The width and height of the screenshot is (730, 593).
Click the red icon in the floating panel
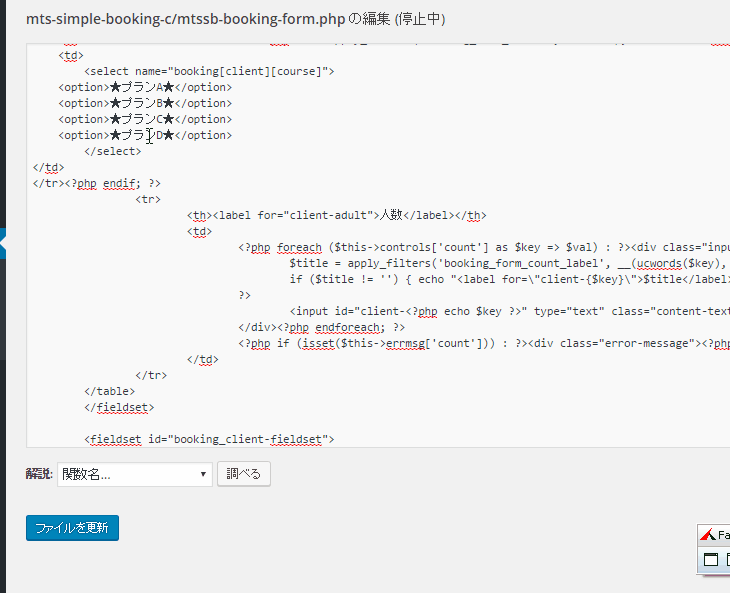(x=708, y=535)
